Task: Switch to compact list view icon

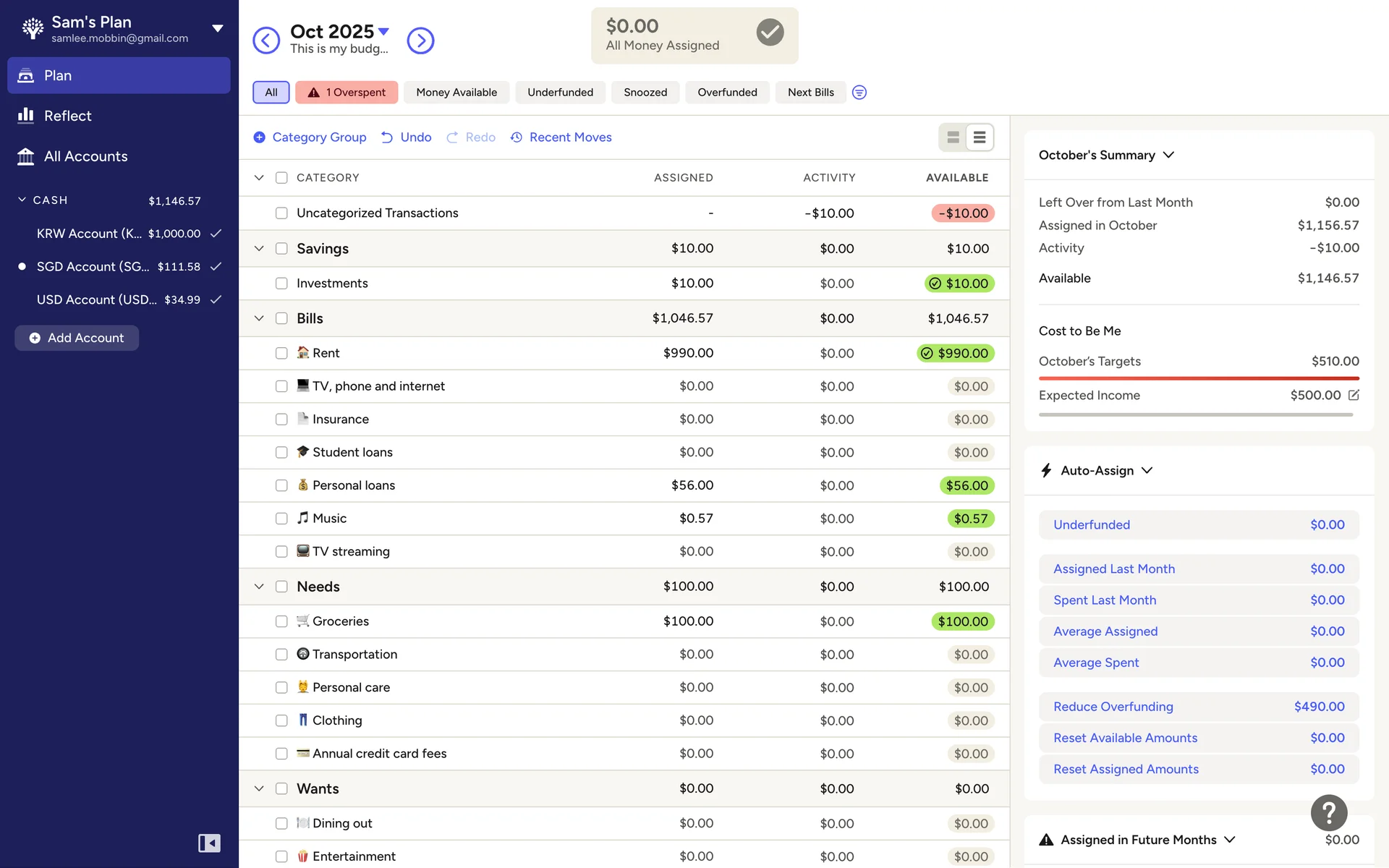Action: (979, 137)
